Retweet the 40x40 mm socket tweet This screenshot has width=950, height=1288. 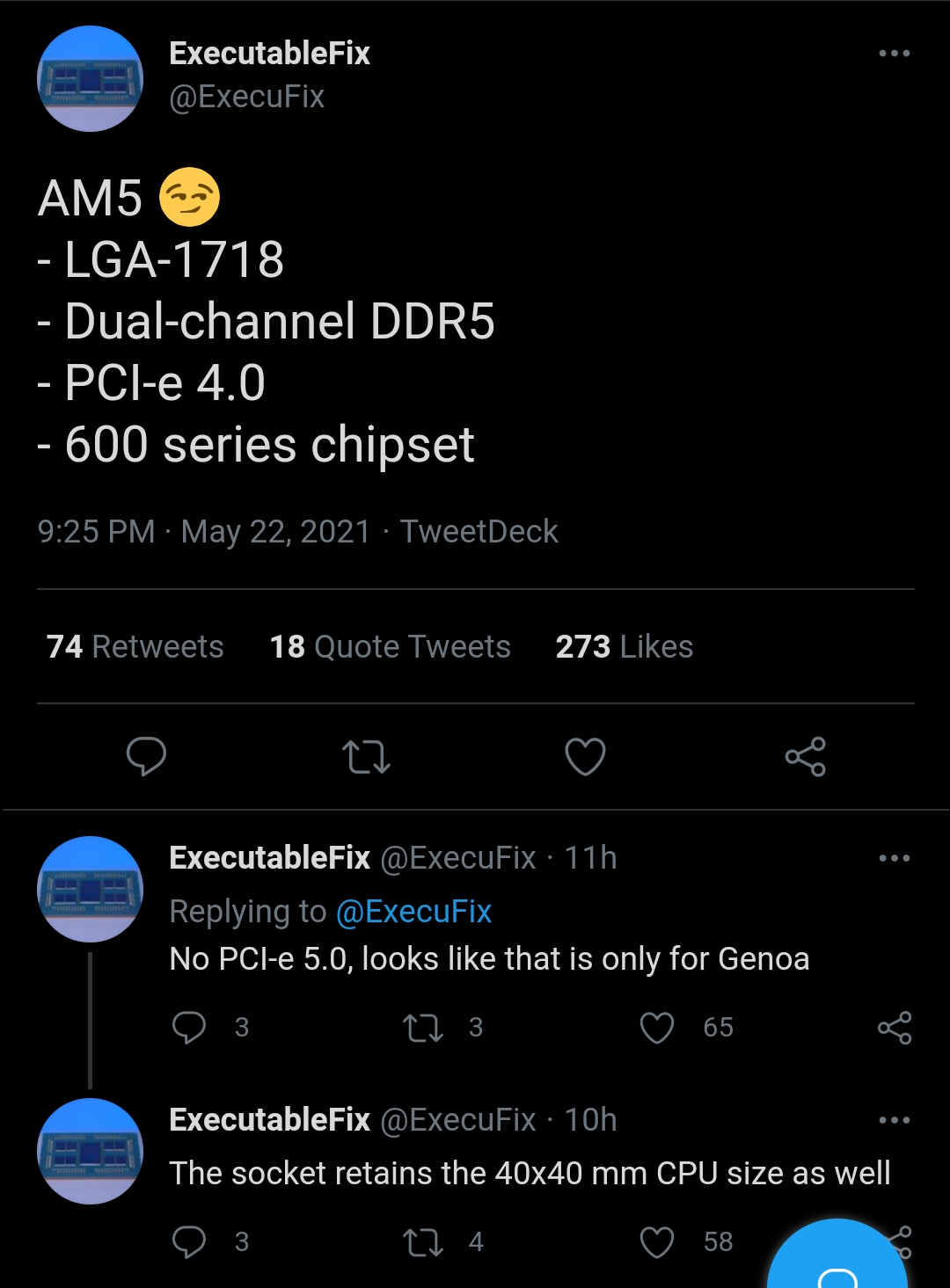(x=423, y=1241)
